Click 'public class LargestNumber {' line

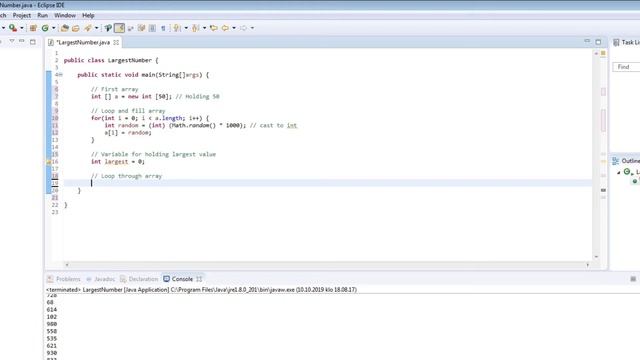[111, 60]
